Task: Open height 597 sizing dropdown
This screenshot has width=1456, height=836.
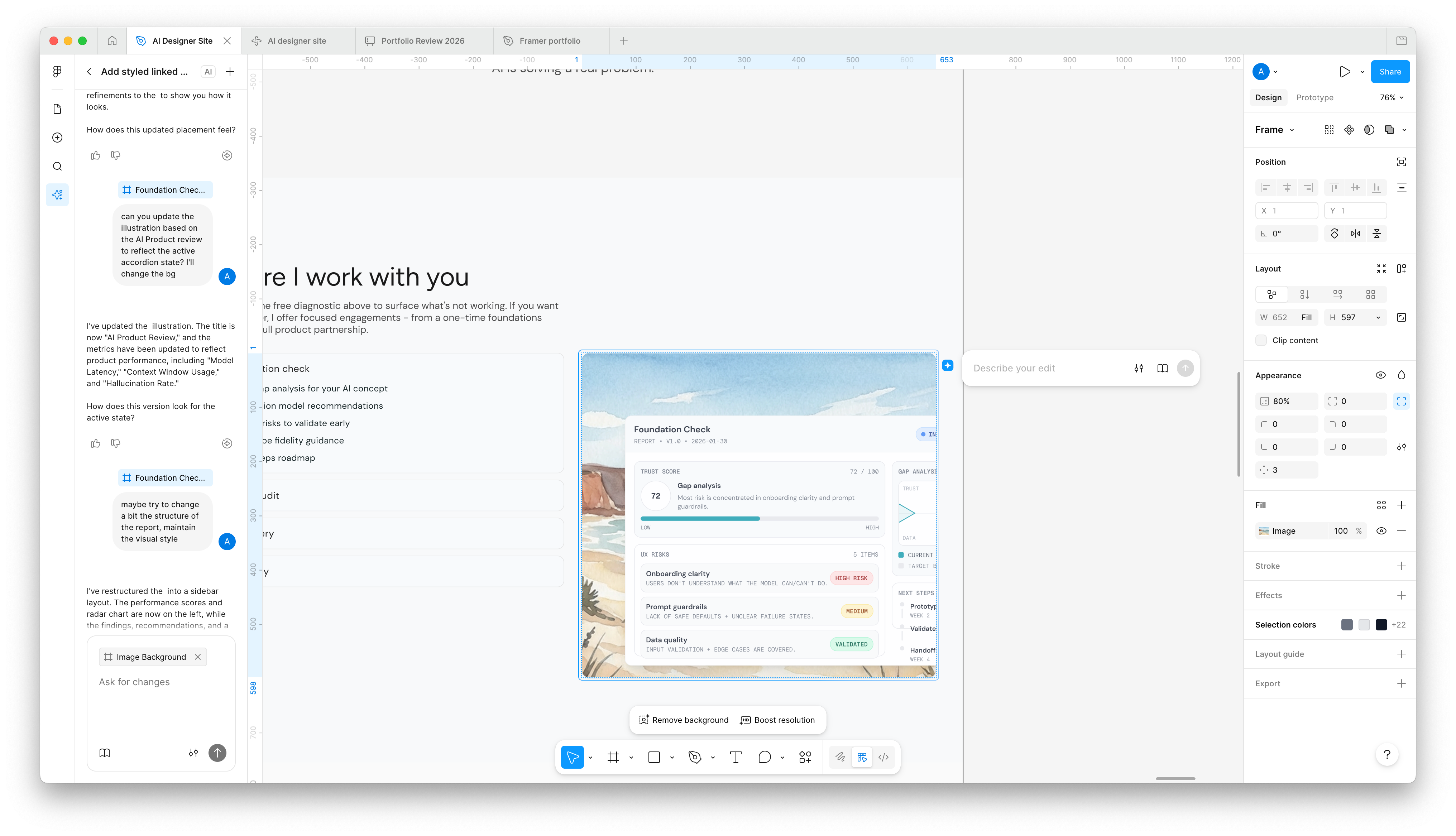Action: pyautogui.click(x=1378, y=317)
